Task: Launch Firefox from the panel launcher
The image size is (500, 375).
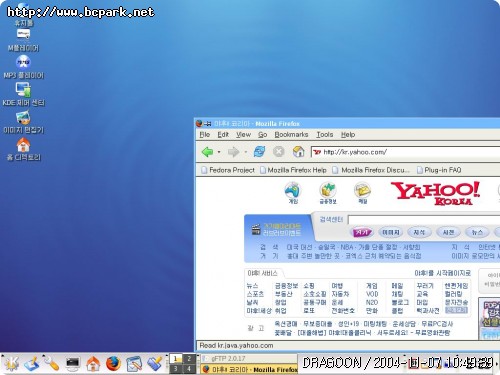Action: [x=113, y=363]
